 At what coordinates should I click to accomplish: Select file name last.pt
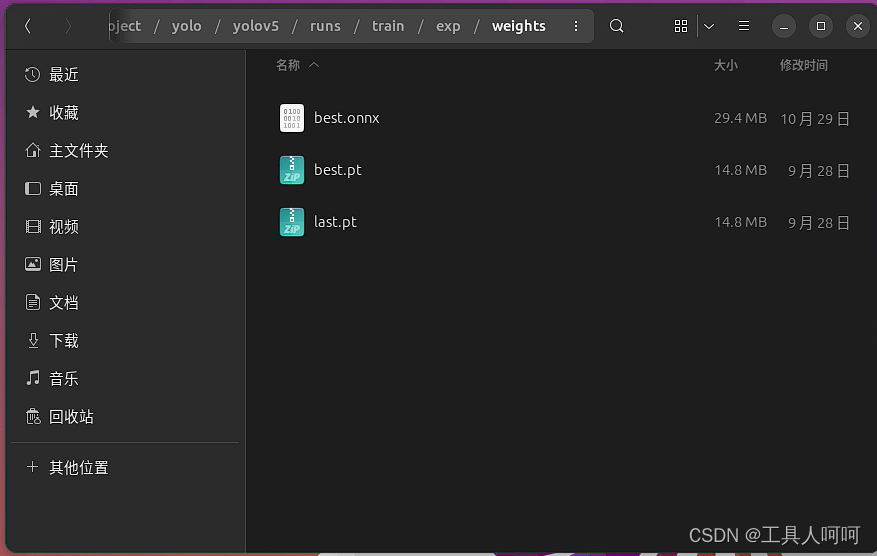click(335, 222)
